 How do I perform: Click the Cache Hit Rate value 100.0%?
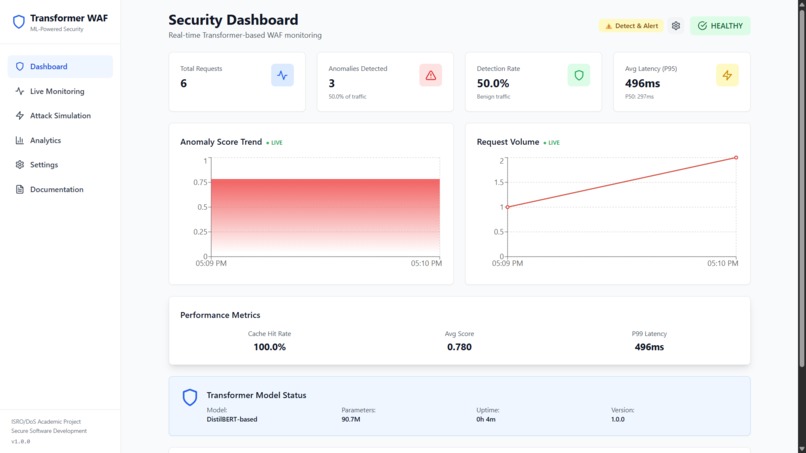(x=269, y=347)
